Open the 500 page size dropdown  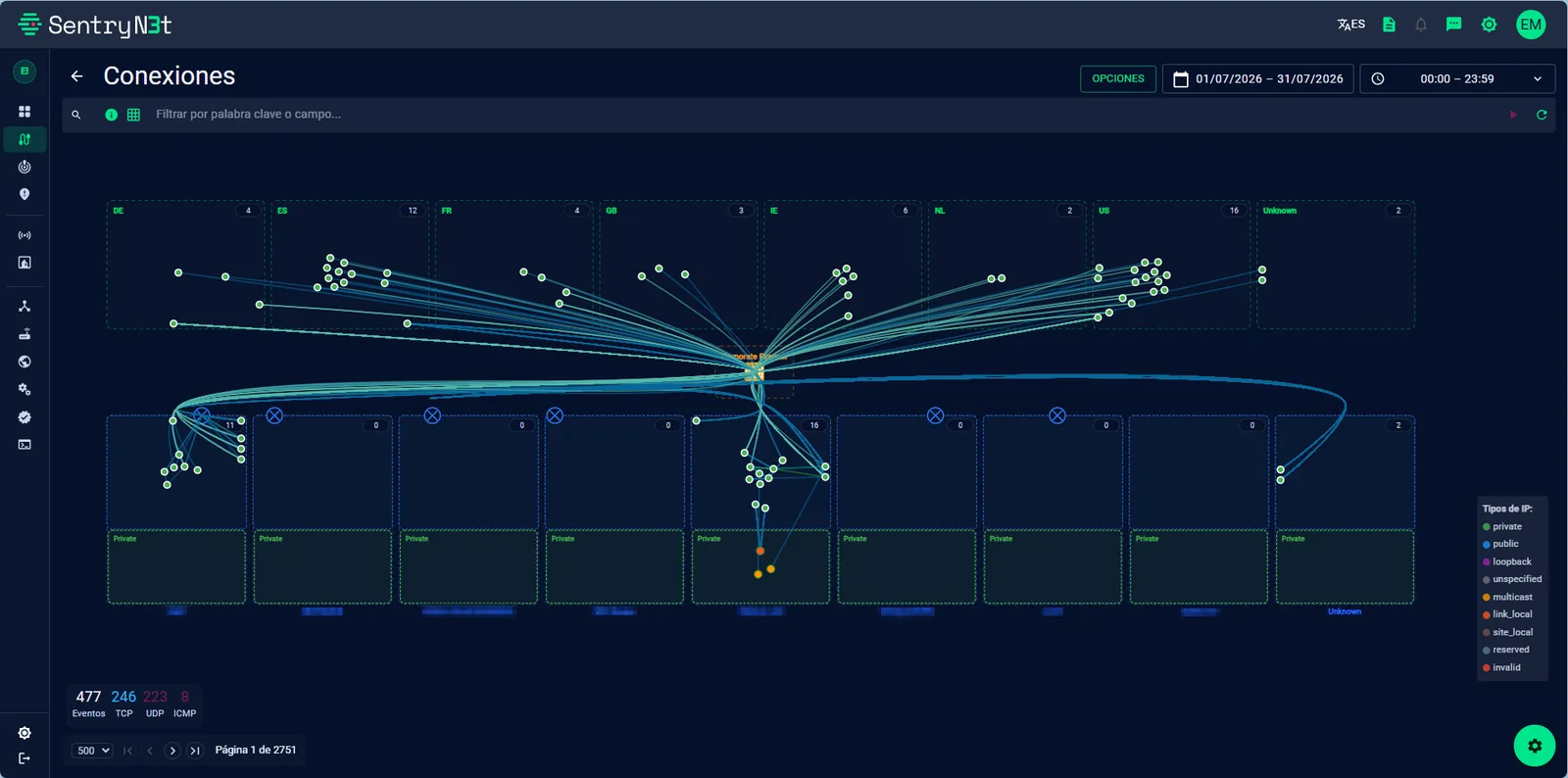tap(93, 751)
